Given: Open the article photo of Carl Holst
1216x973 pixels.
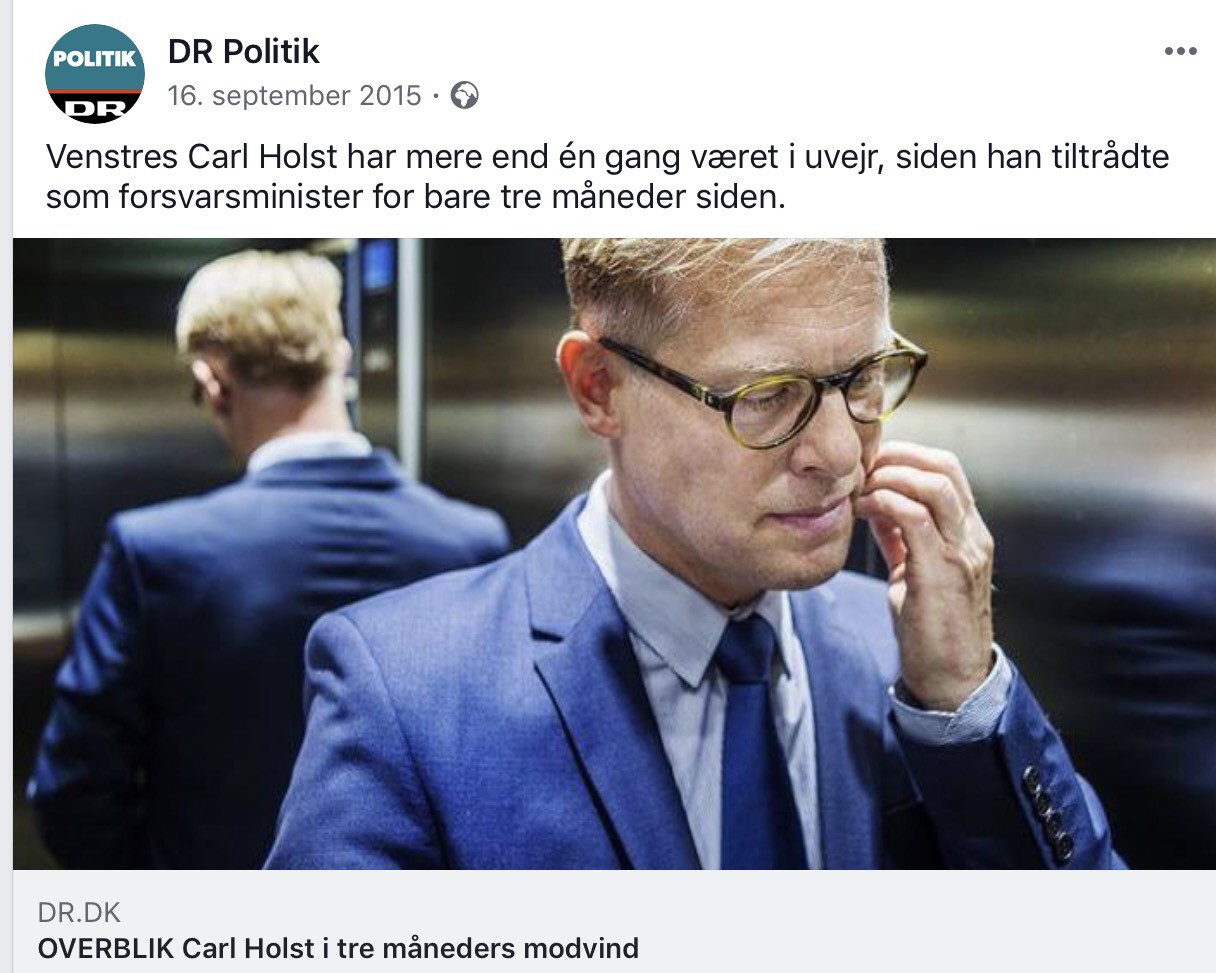Looking at the screenshot, I should (614, 553).
